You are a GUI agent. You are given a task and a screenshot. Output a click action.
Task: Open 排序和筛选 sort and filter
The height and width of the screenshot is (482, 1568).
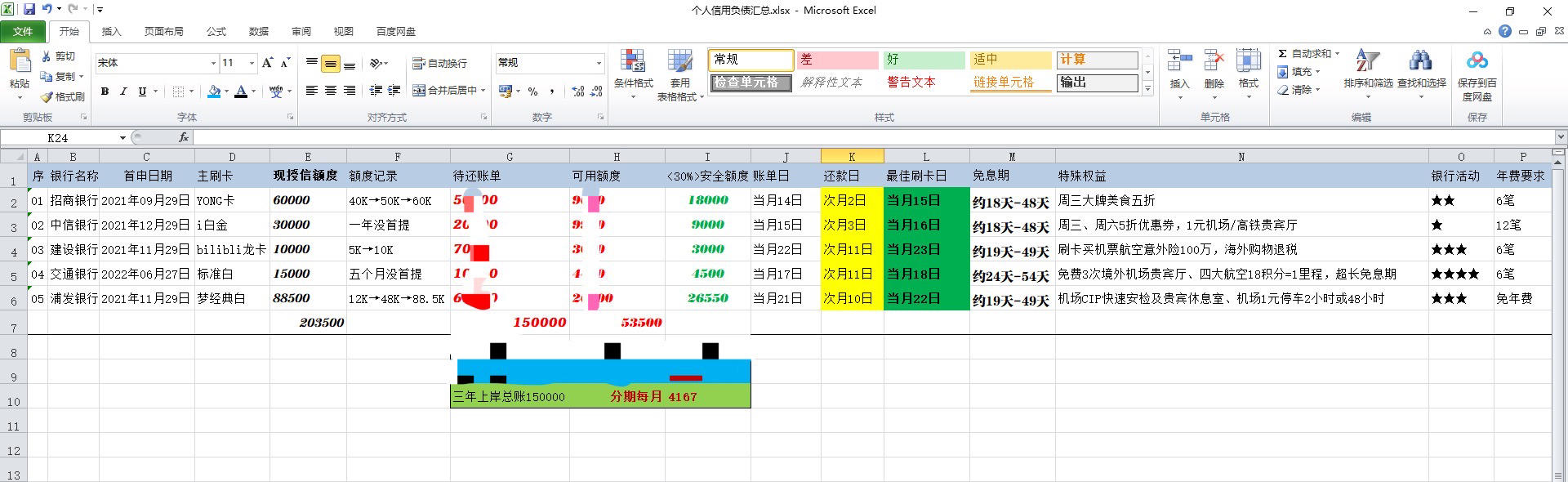1368,75
